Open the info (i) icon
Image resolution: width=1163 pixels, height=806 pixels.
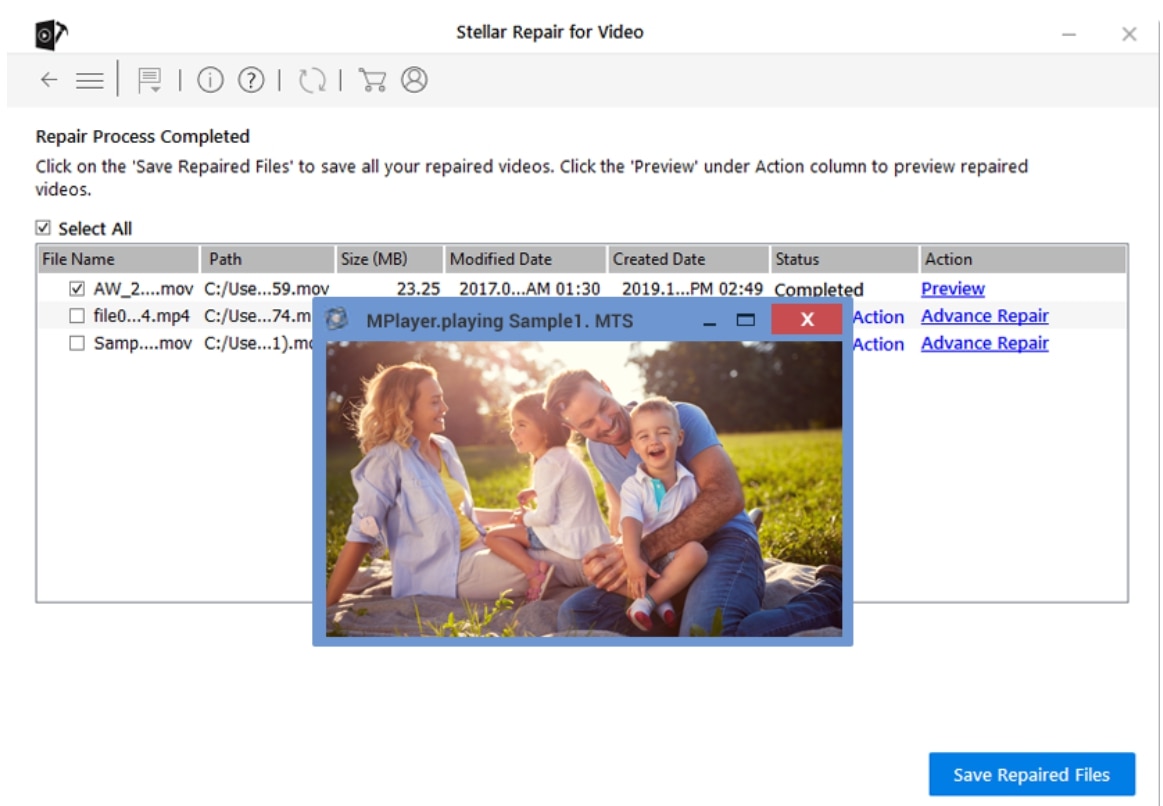point(210,79)
